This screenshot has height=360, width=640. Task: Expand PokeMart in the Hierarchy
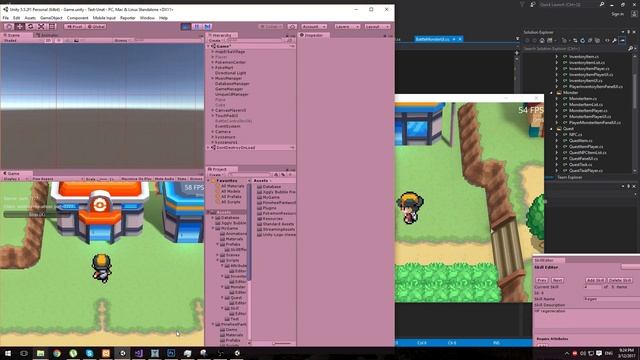pos(213,68)
